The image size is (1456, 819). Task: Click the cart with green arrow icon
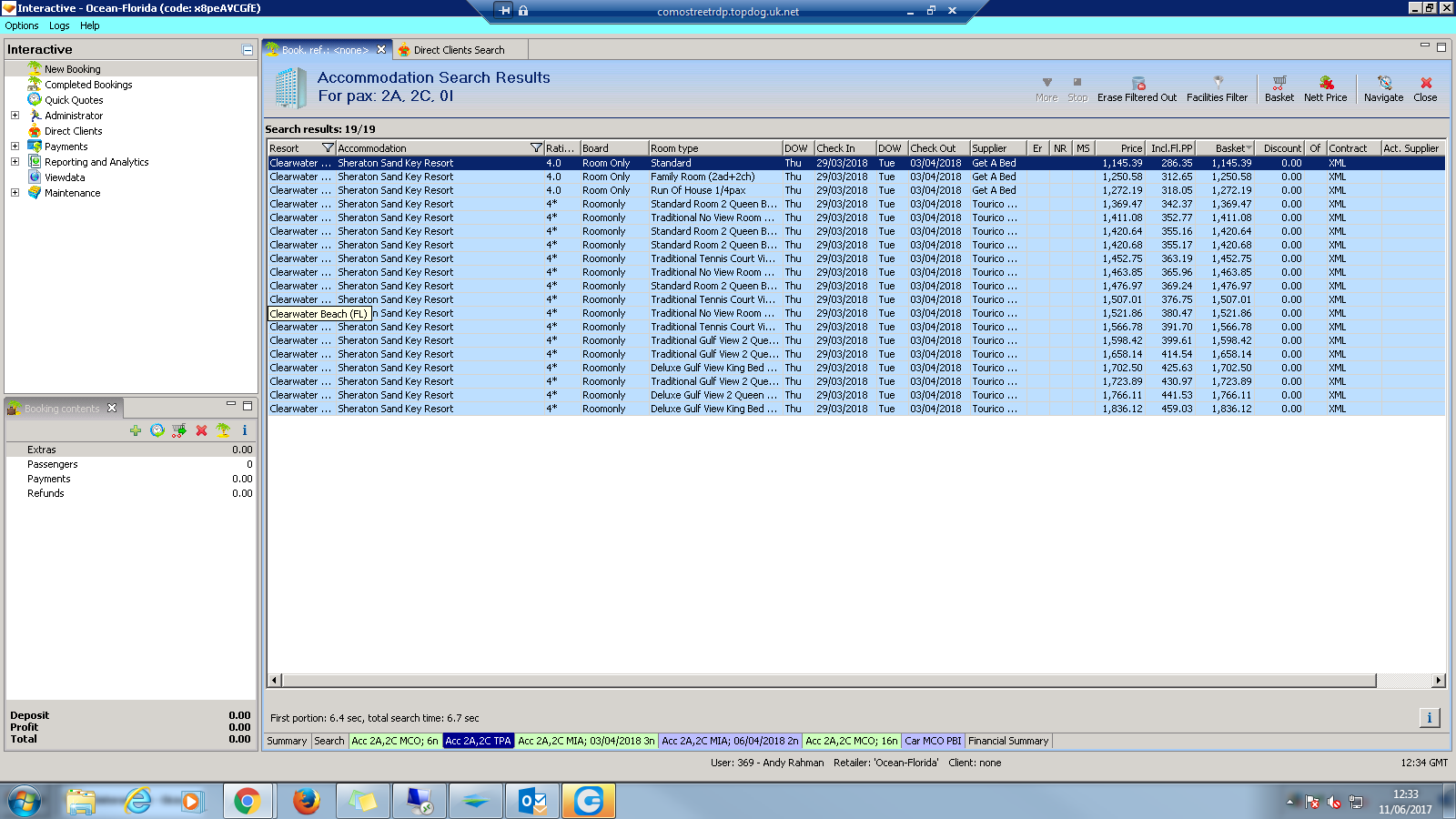point(179,430)
